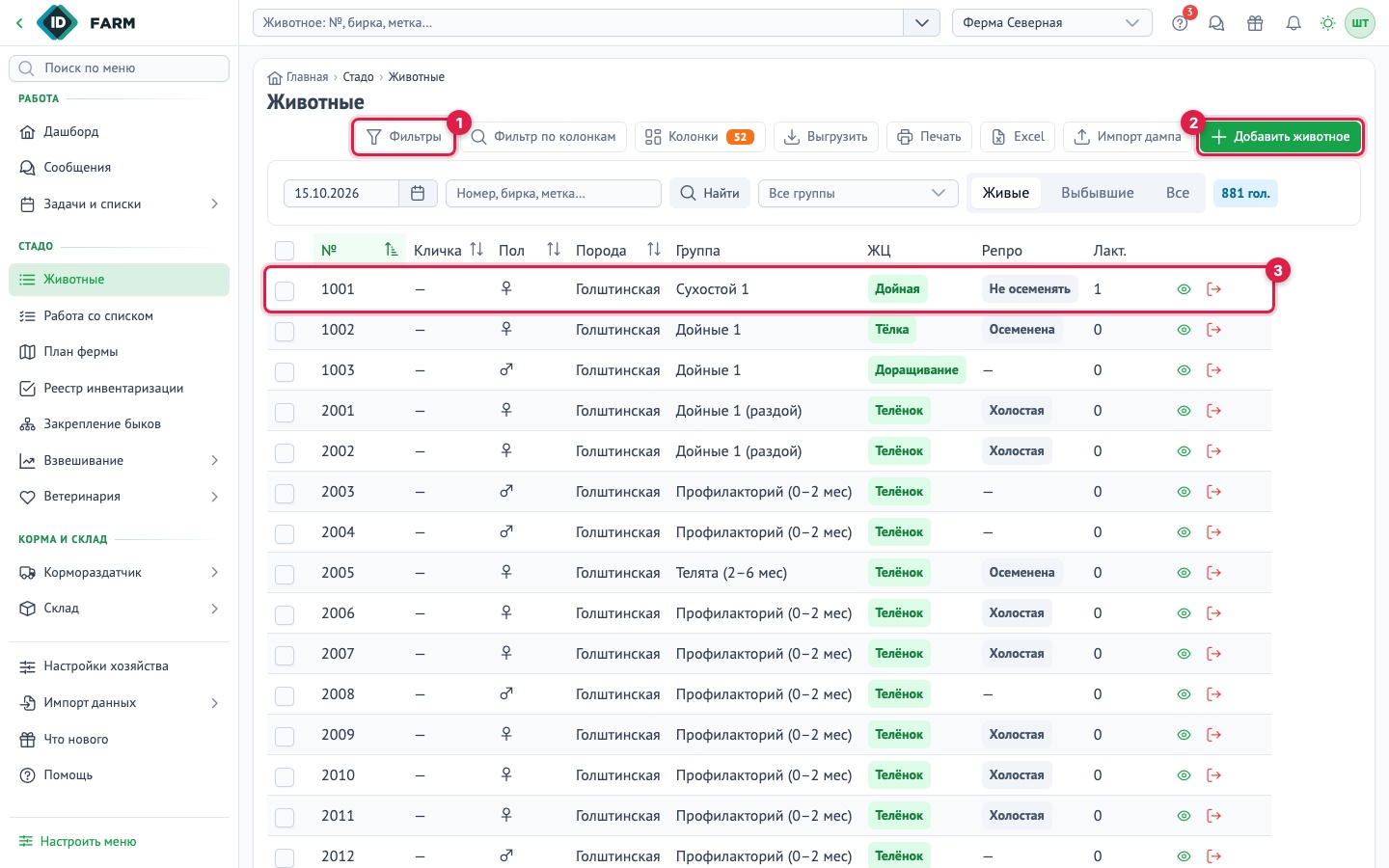Open Колонки 52 settings
The height and width of the screenshot is (868, 1389).
pyautogui.click(x=699, y=137)
